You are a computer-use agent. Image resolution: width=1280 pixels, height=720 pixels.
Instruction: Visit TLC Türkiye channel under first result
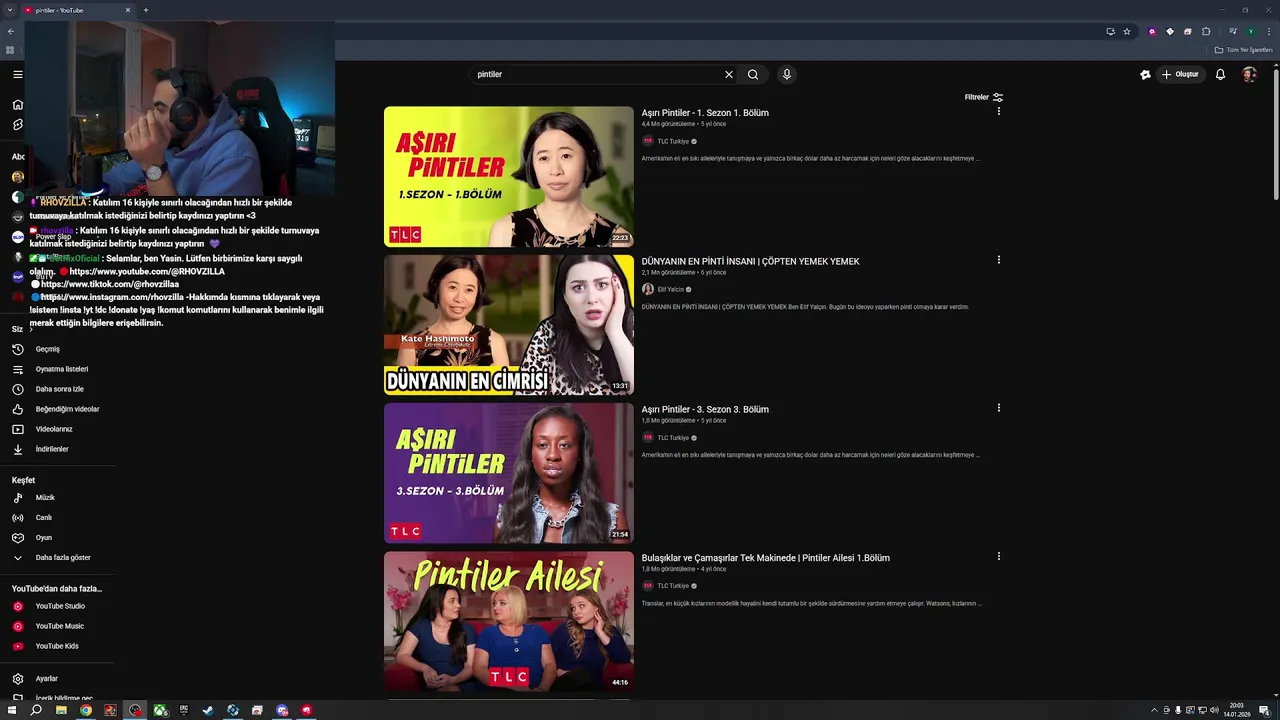(x=673, y=141)
